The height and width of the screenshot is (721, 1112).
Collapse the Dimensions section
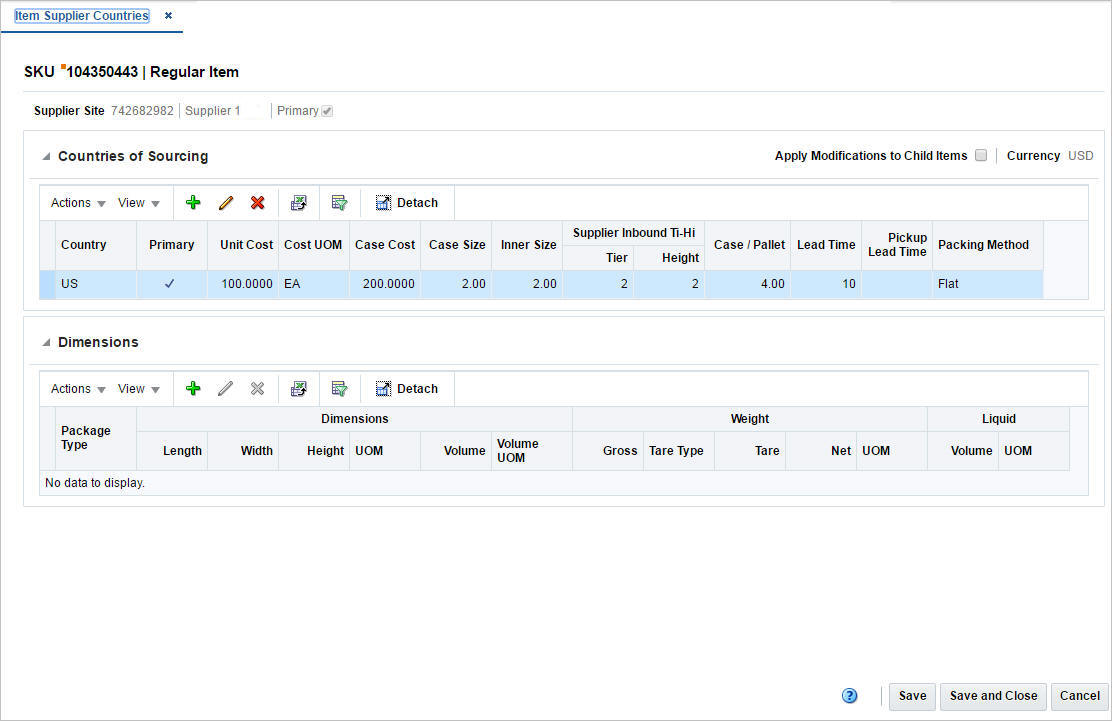46,342
